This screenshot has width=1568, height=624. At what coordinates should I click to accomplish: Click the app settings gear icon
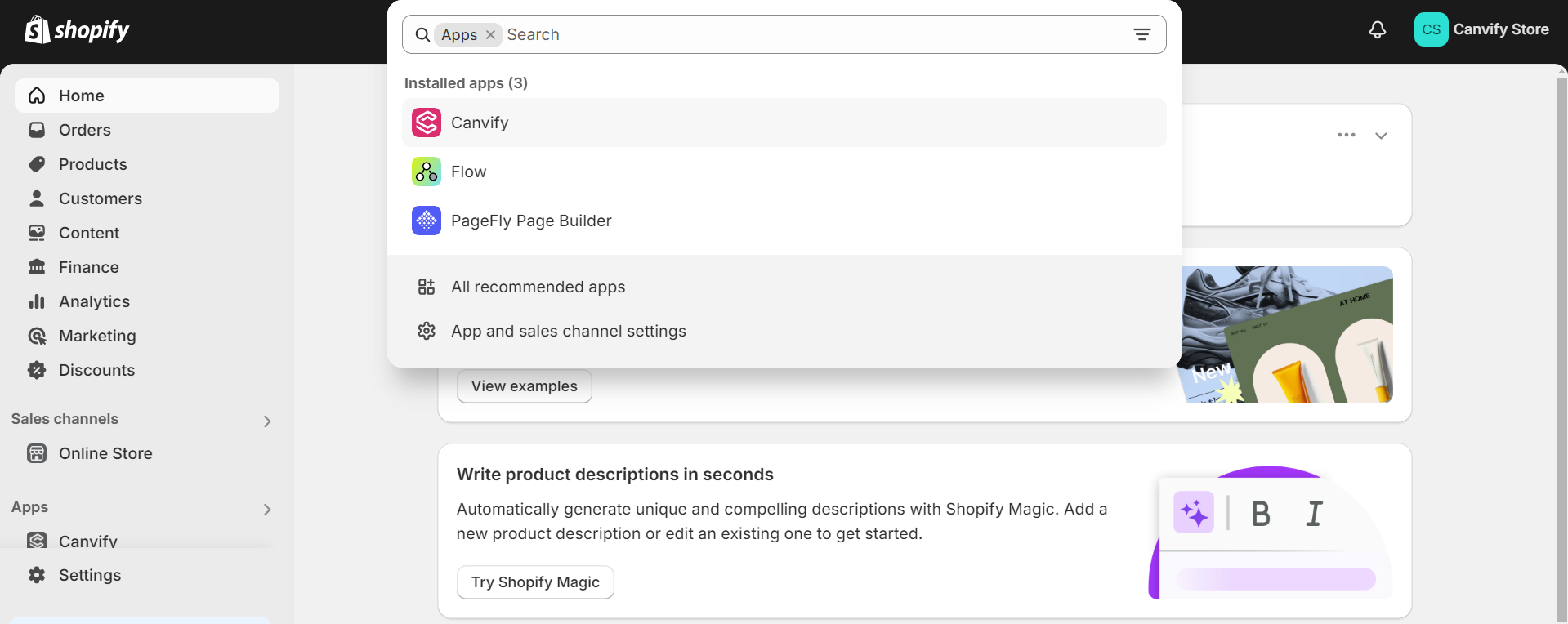tap(427, 331)
